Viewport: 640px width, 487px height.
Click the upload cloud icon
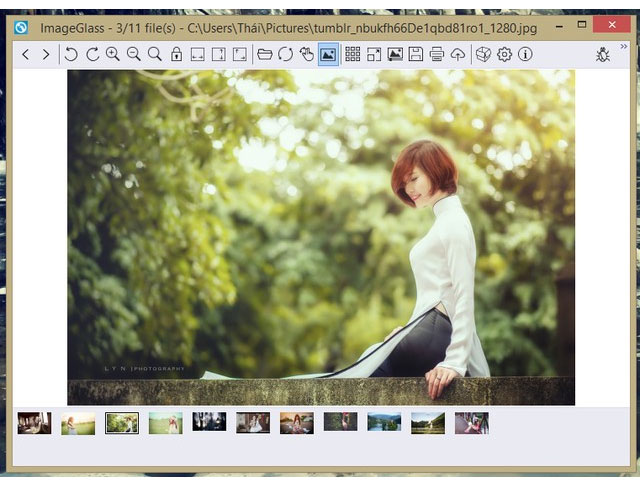click(x=458, y=54)
